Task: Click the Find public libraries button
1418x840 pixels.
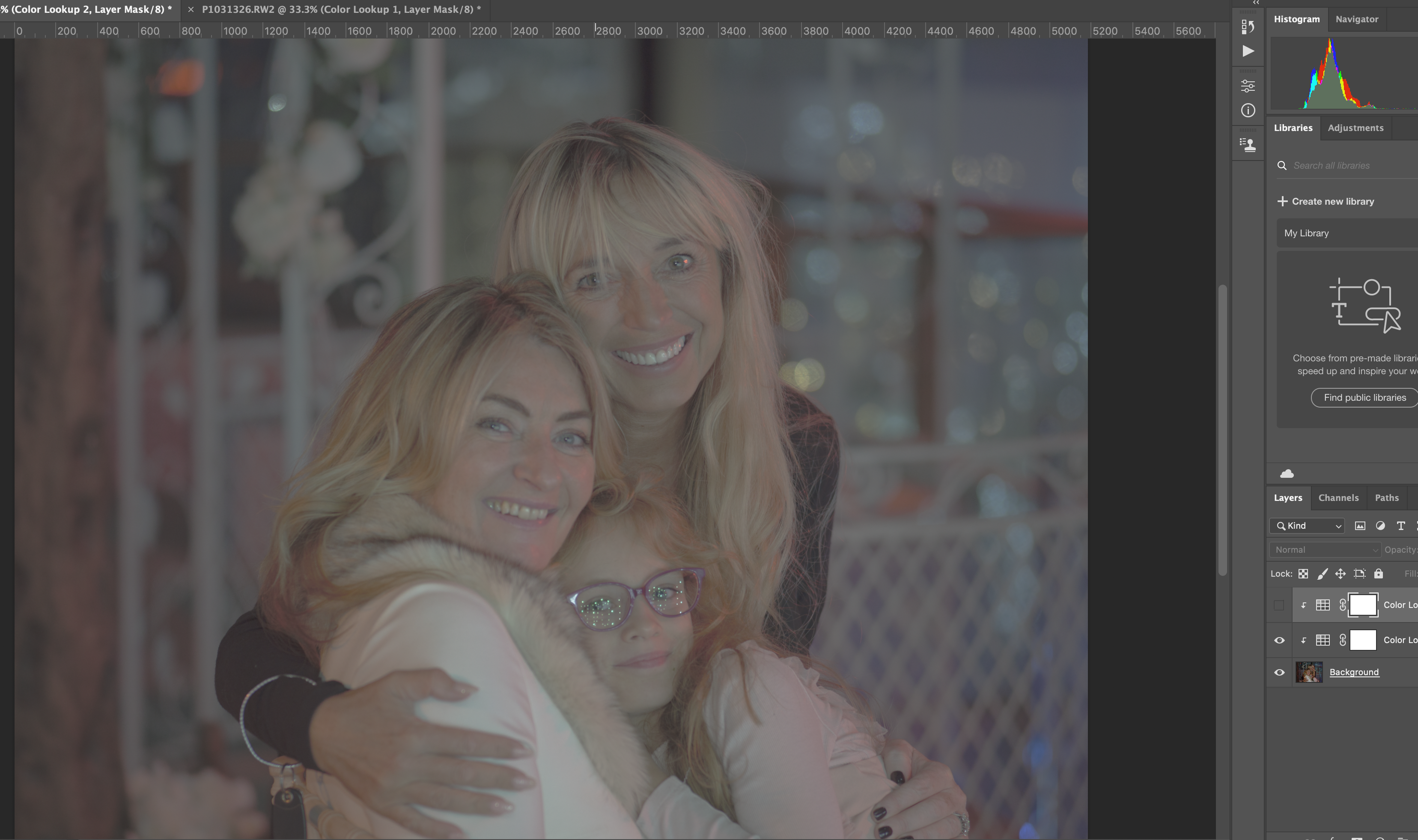Action: tap(1364, 397)
